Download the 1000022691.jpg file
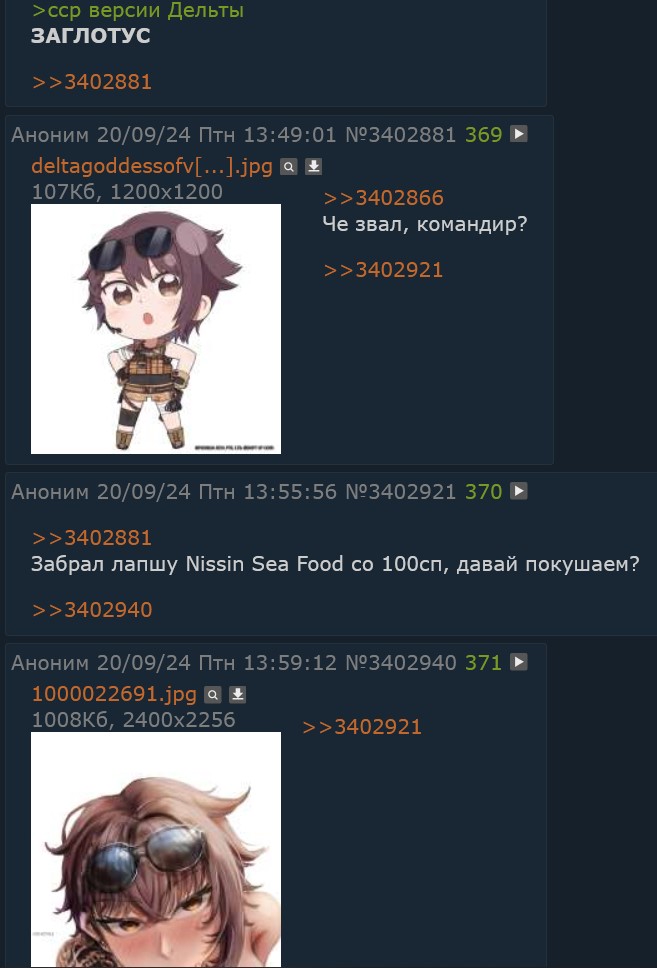This screenshot has width=657, height=968. point(238,695)
